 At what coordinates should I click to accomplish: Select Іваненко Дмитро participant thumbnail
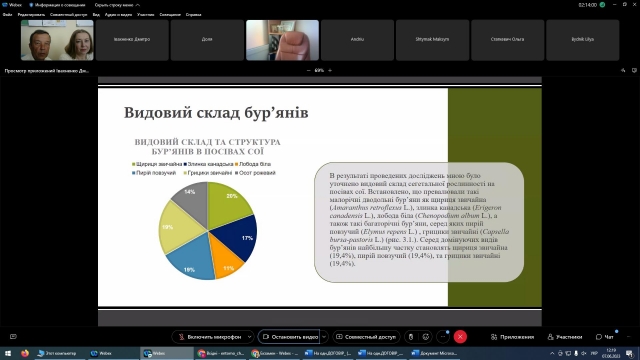132,40
